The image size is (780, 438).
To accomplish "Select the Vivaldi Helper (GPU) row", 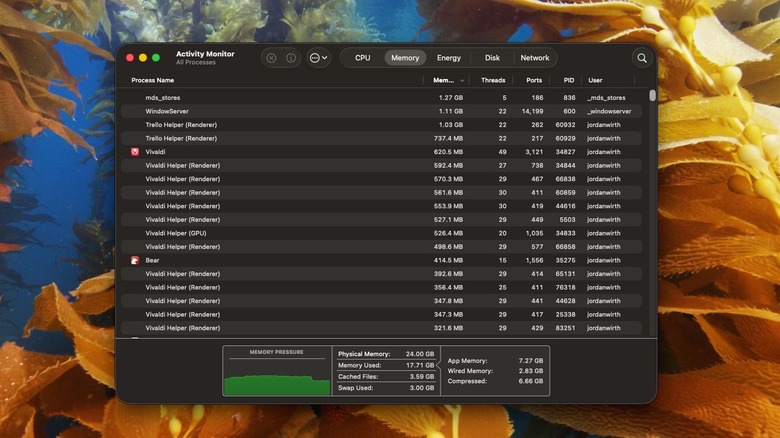I will point(382,233).
